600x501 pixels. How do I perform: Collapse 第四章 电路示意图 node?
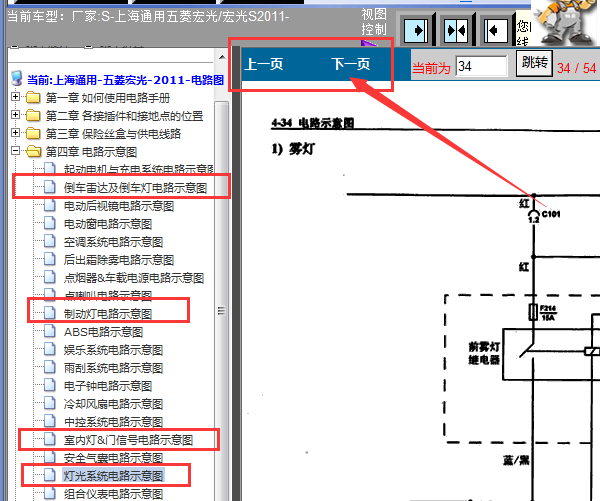pyautogui.click(x=15, y=150)
